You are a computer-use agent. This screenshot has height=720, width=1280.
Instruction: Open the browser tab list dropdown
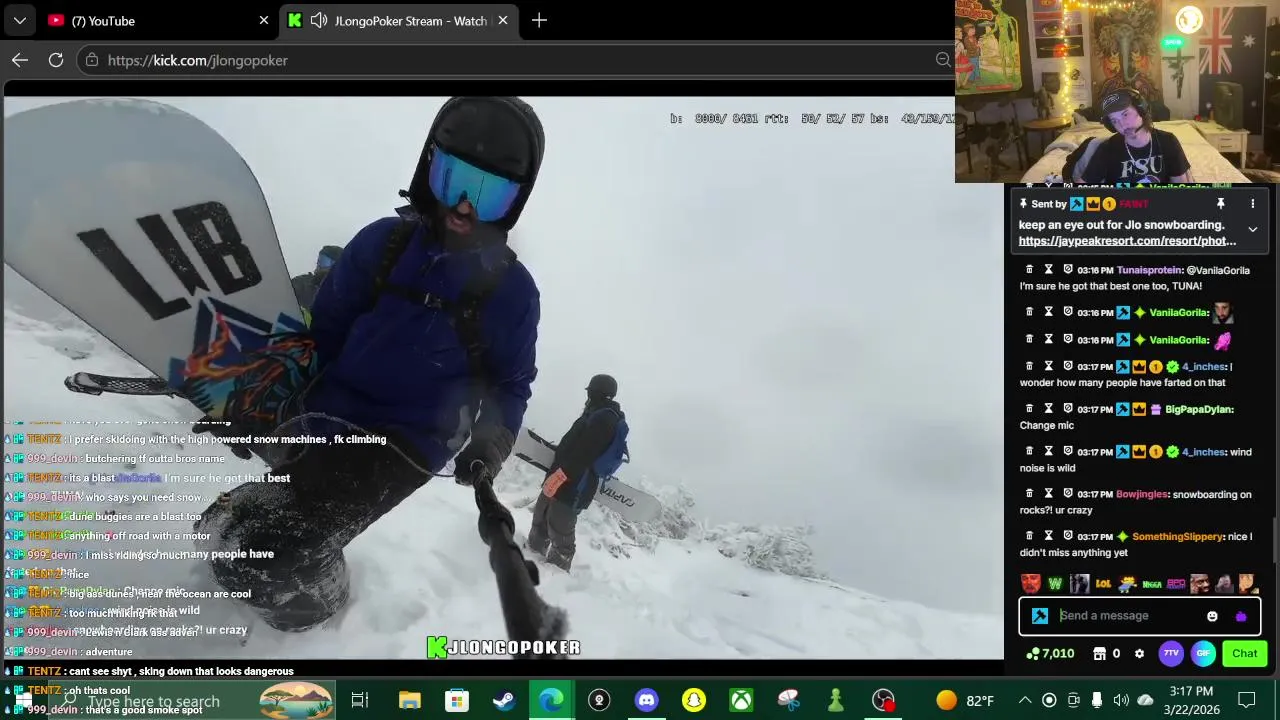(x=19, y=20)
